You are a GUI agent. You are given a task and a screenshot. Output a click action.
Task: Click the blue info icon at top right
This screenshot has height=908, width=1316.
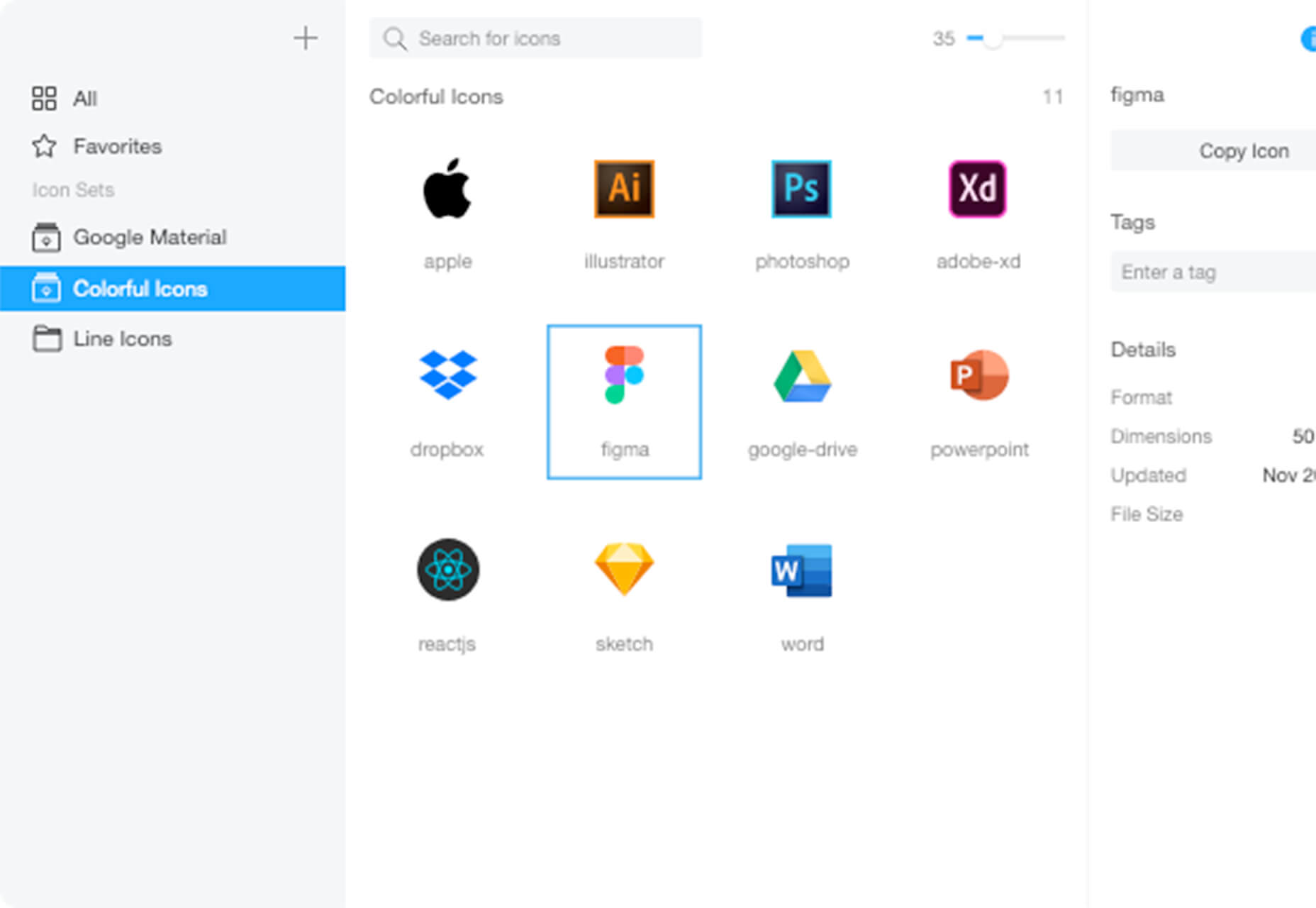point(1309,39)
